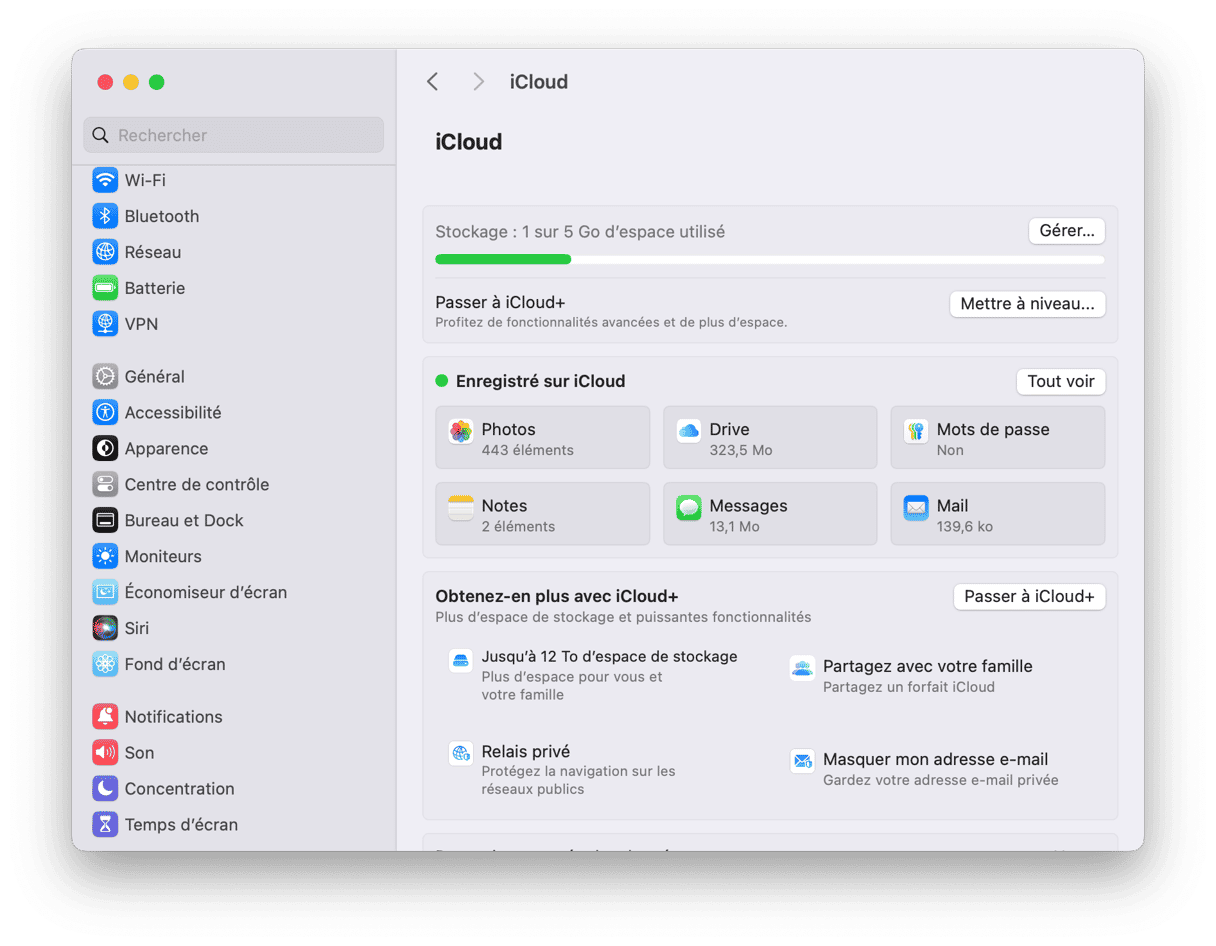
Task: Click the Rechercher search field
Action: [234, 135]
